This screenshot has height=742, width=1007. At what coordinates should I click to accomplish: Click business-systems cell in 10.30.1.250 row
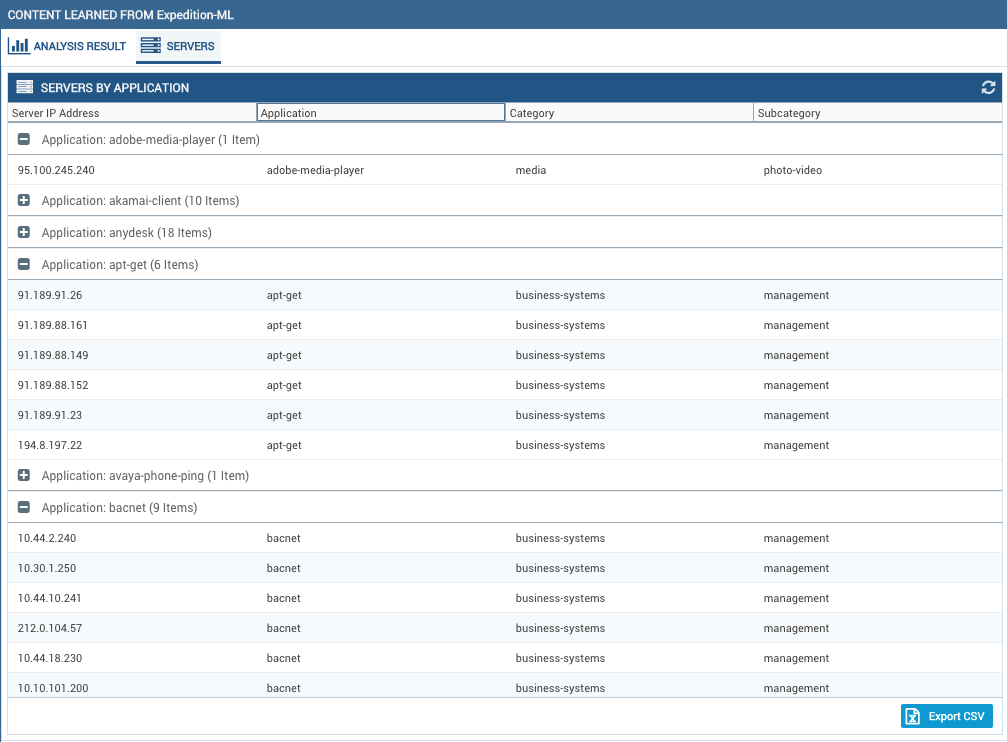pyautogui.click(x=560, y=569)
